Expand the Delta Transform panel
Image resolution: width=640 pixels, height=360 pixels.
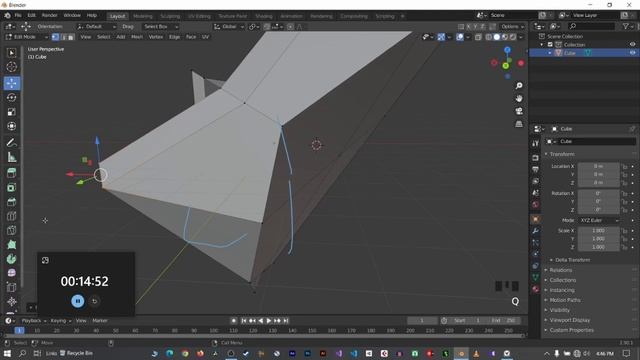click(572, 260)
